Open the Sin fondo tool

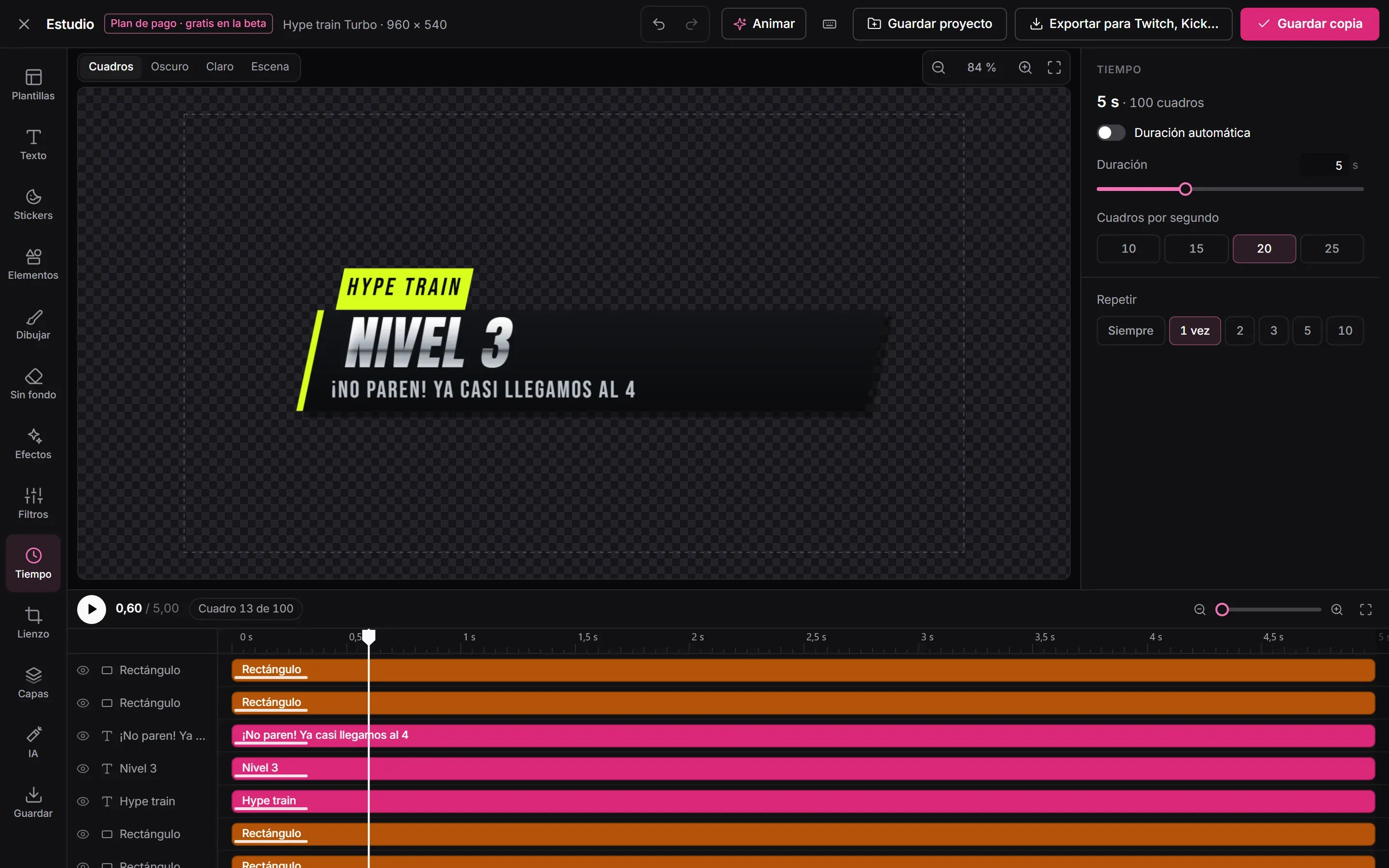pyautogui.click(x=33, y=383)
